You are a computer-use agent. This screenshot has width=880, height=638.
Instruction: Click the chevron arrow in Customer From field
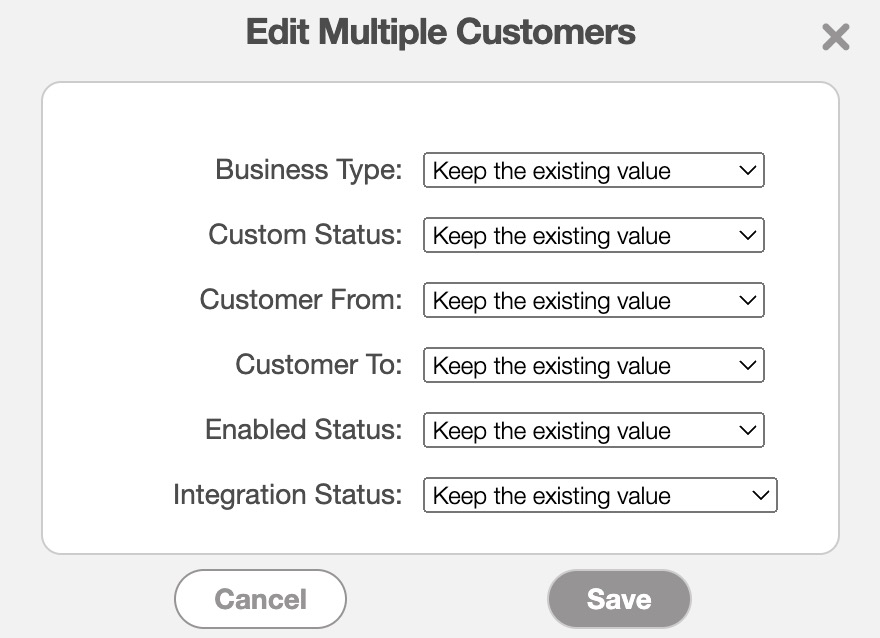(747, 301)
